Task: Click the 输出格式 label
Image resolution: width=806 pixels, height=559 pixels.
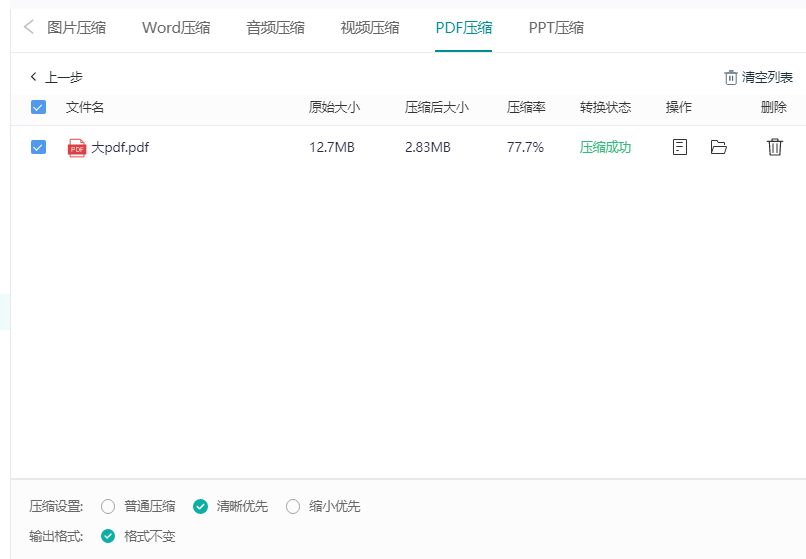Action: click(x=56, y=536)
